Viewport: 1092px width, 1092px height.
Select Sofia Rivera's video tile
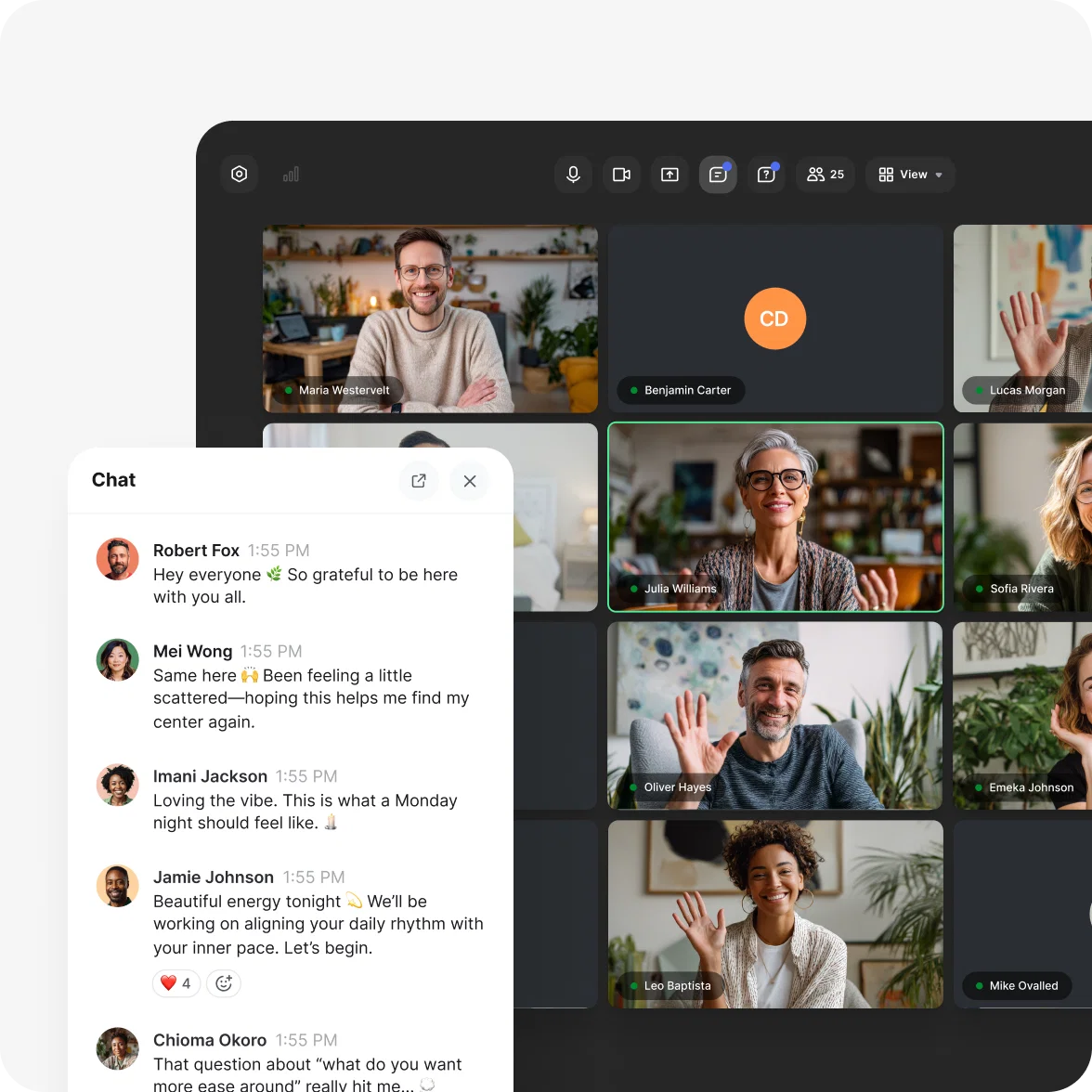point(1022,516)
